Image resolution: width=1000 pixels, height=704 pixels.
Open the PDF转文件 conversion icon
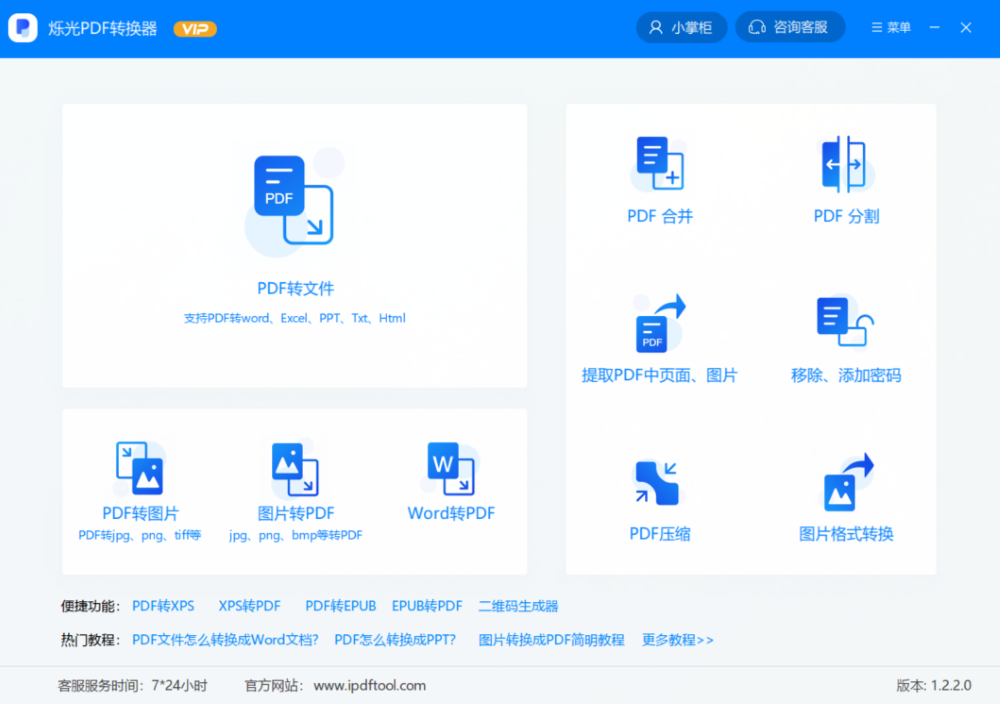click(x=293, y=201)
